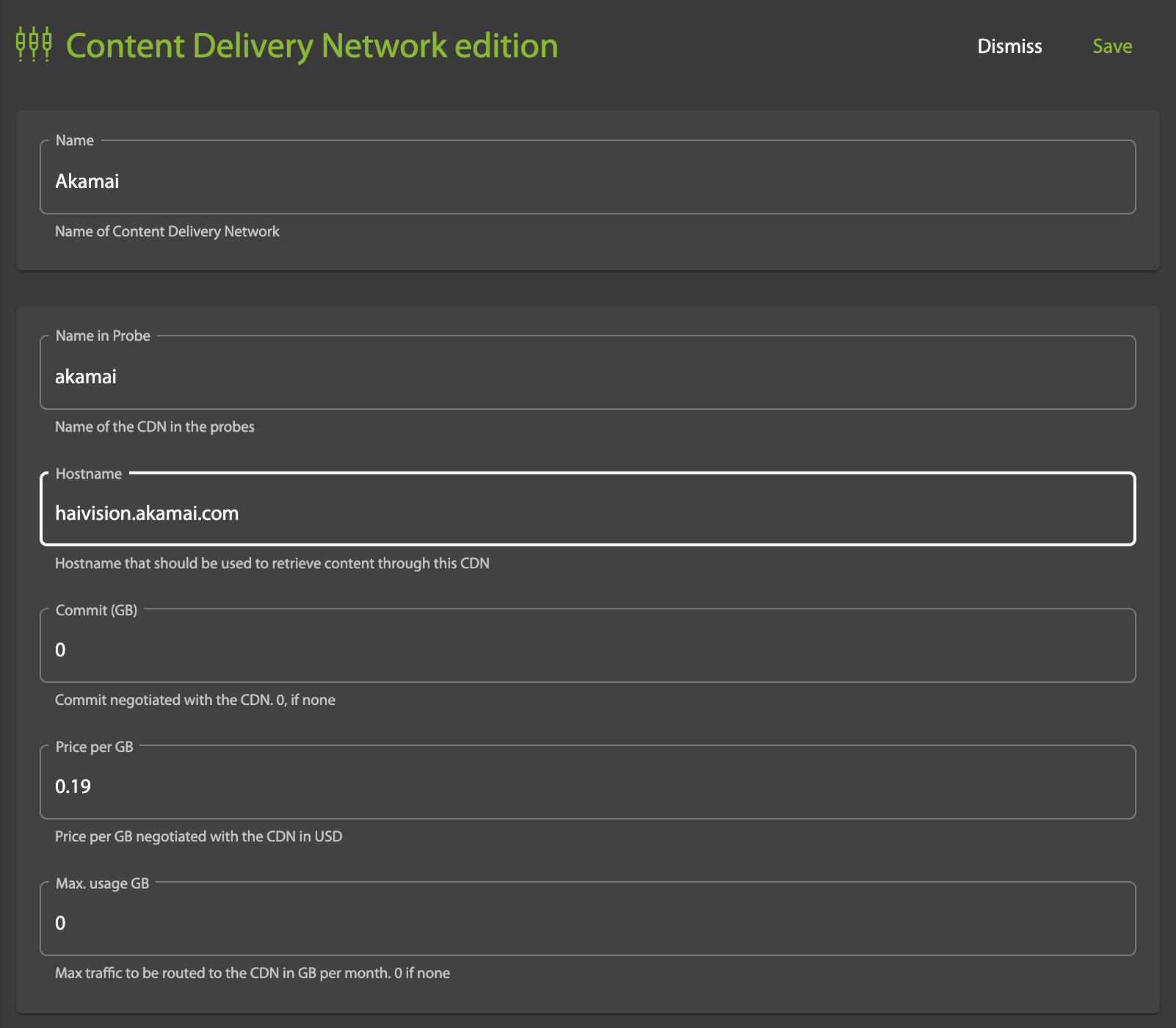
Task: Click the 'Name in Probe' floating label
Action: (x=103, y=336)
